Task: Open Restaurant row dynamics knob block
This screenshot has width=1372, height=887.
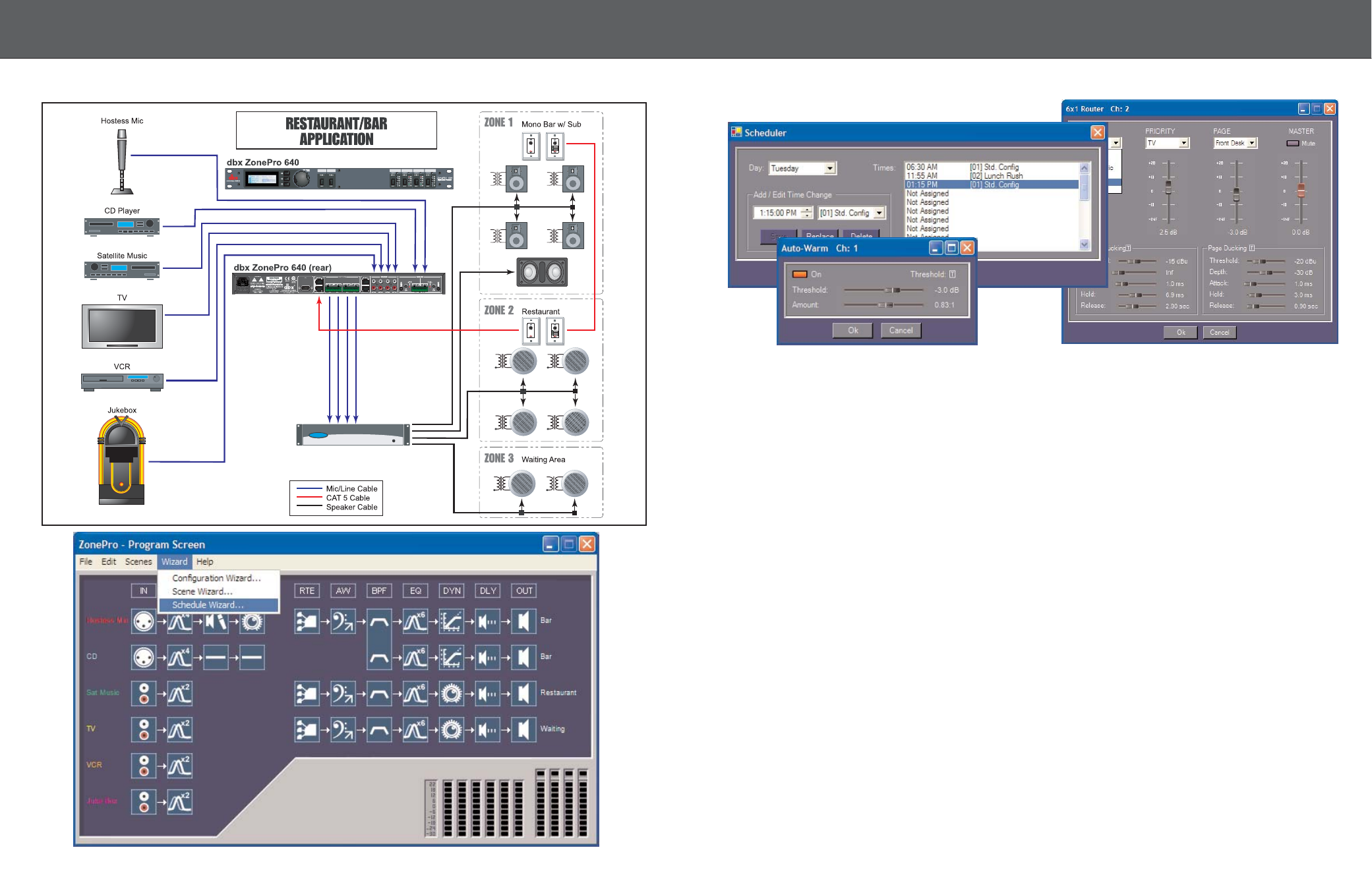Action: coord(452,693)
